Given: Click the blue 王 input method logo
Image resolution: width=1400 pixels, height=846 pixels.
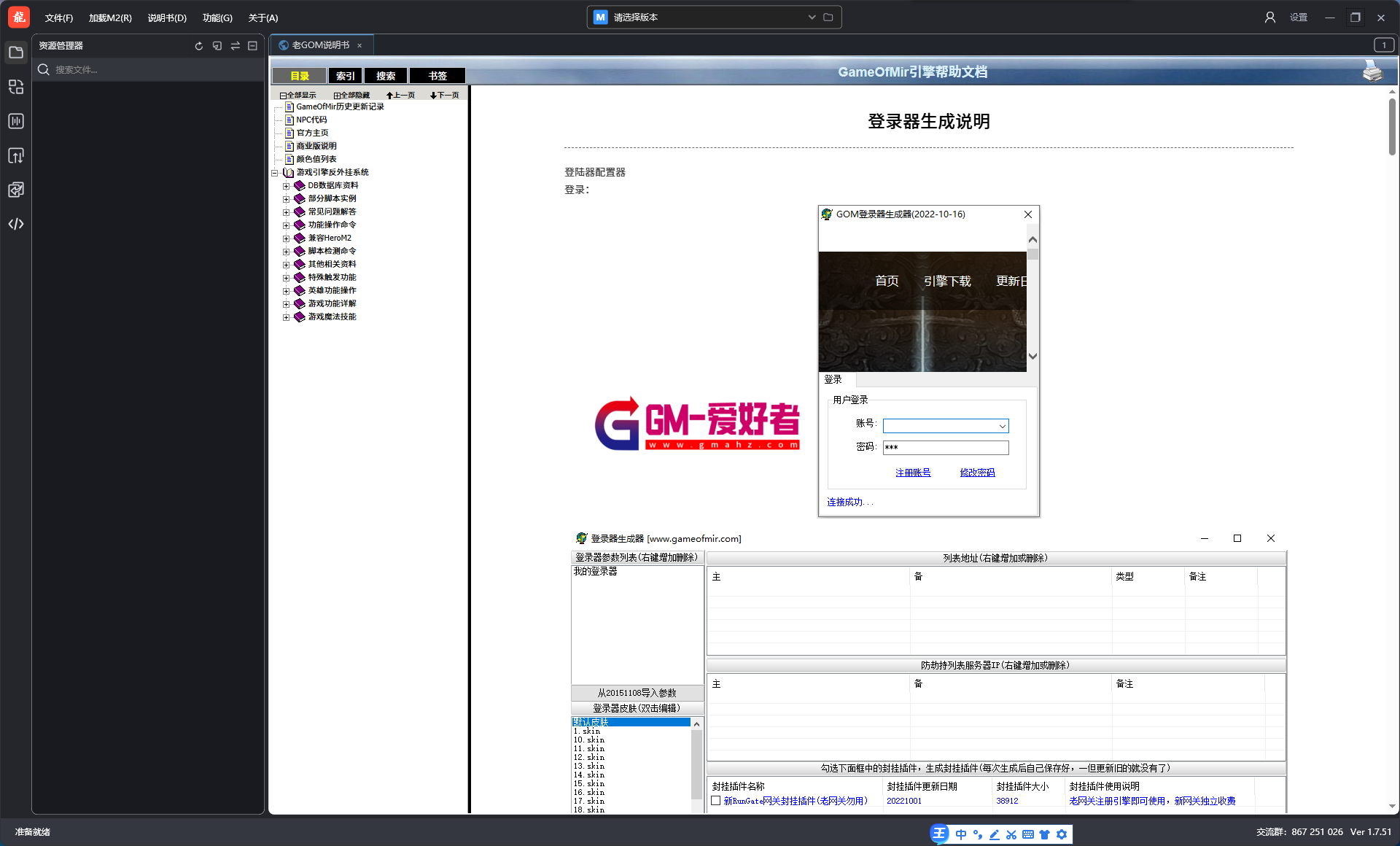Looking at the screenshot, I should [x=940, y=834].
